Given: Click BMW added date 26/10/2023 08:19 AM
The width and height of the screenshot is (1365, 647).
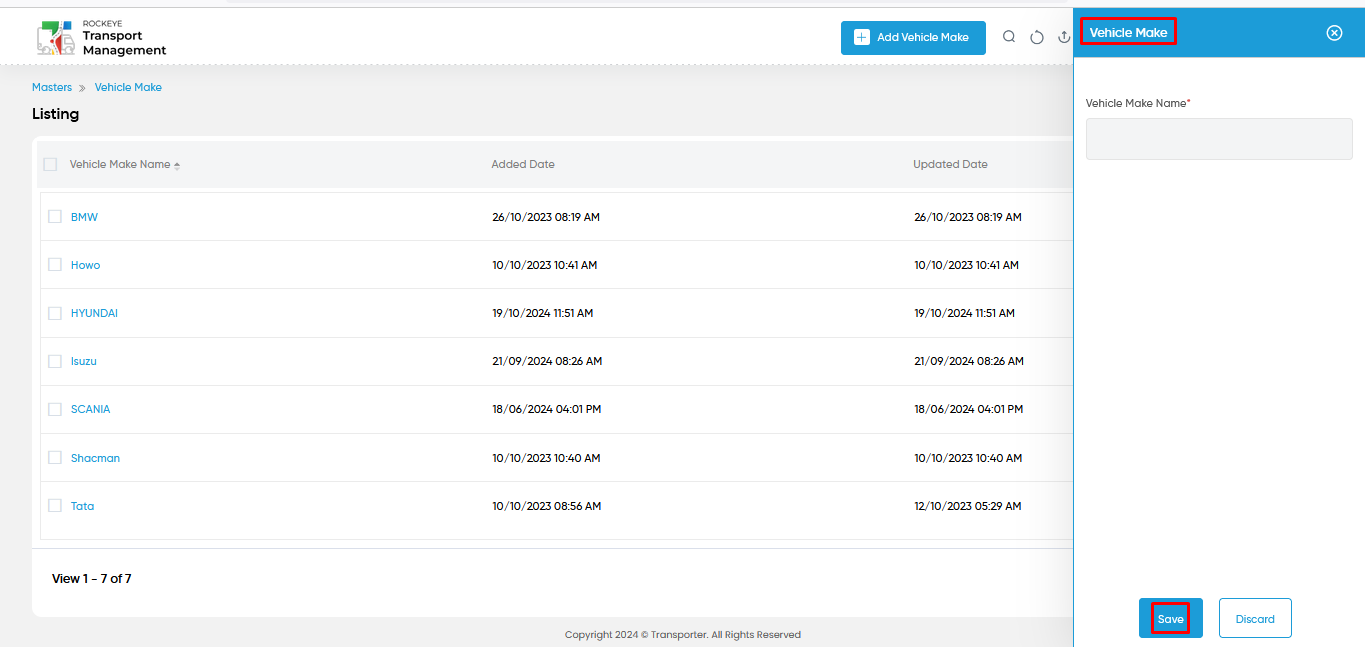Looking at the screenshot, I should click(x=546, y=217).
